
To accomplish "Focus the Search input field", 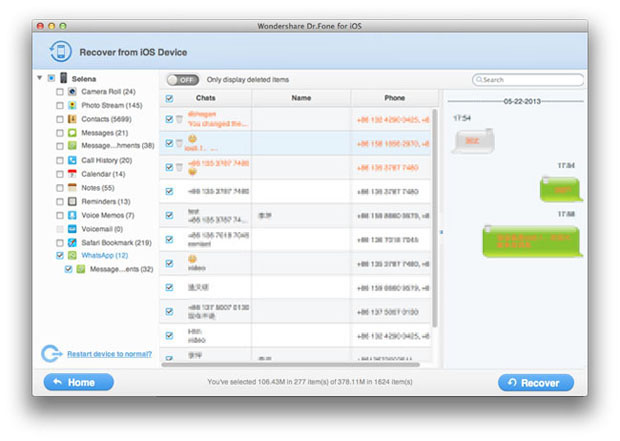I will pyautogui.click(x=528, y=80).
